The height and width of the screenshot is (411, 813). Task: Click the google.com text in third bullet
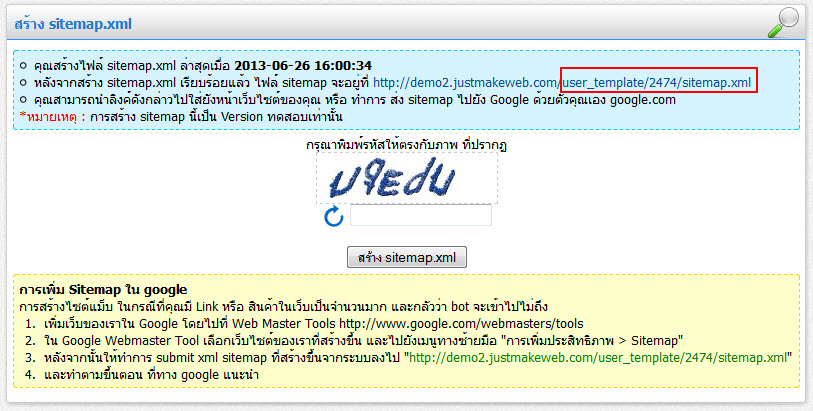(642, 100)
